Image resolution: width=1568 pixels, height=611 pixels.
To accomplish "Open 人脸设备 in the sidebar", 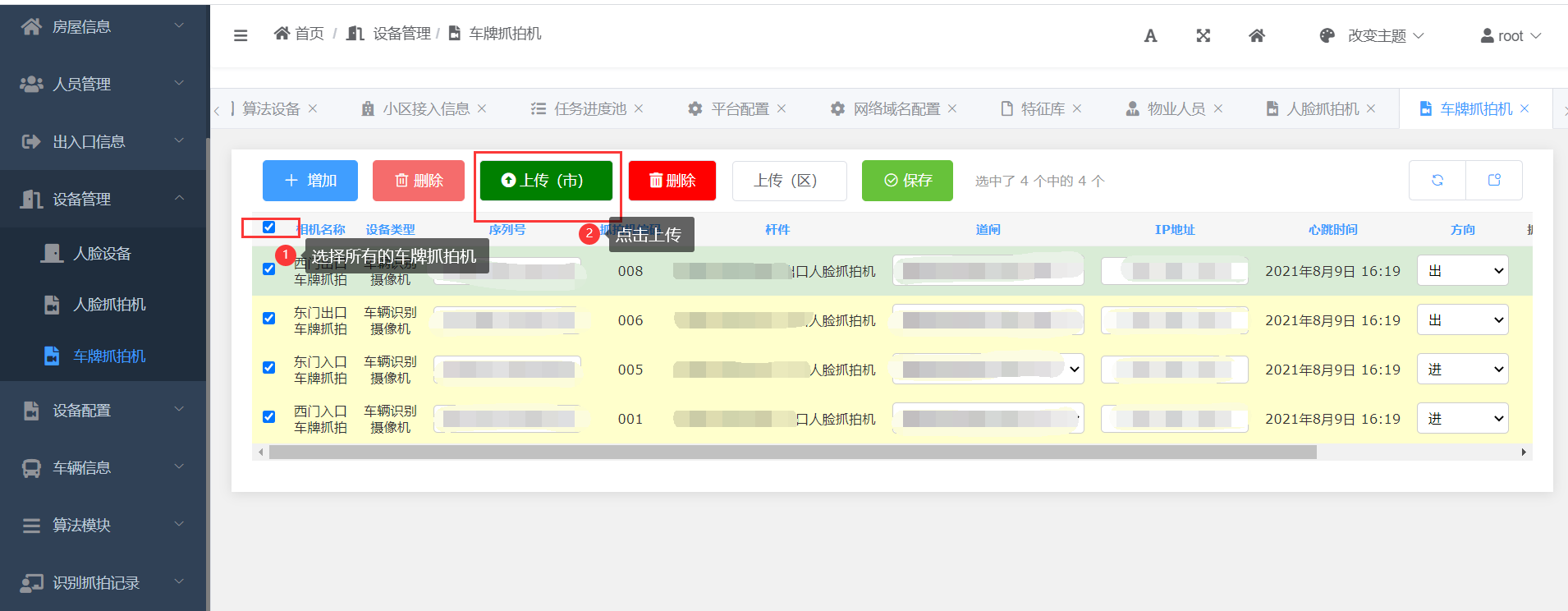I will click(102, 254).
